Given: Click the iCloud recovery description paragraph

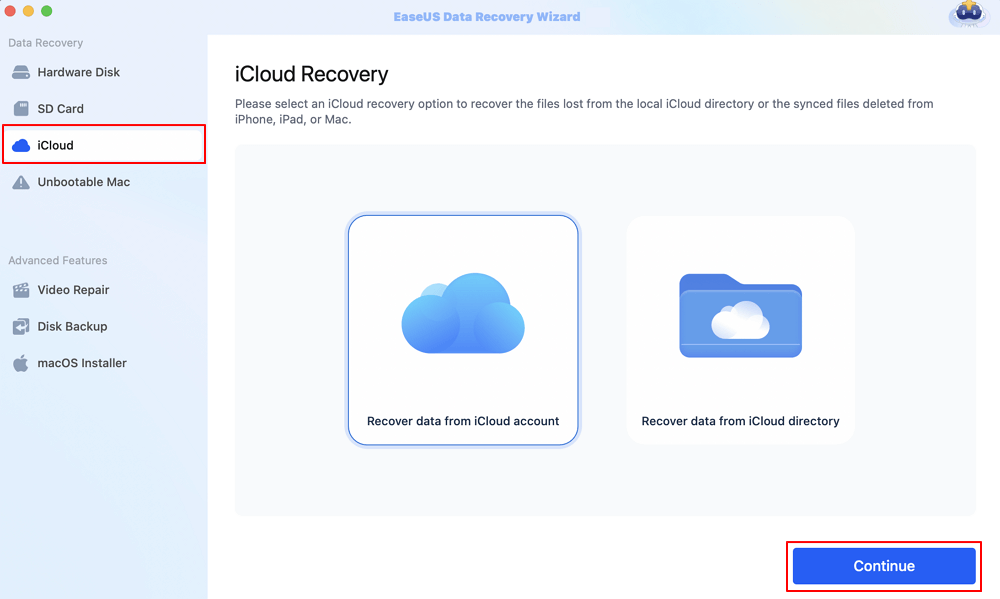Looking at the screenshot, I should point(584,112).
